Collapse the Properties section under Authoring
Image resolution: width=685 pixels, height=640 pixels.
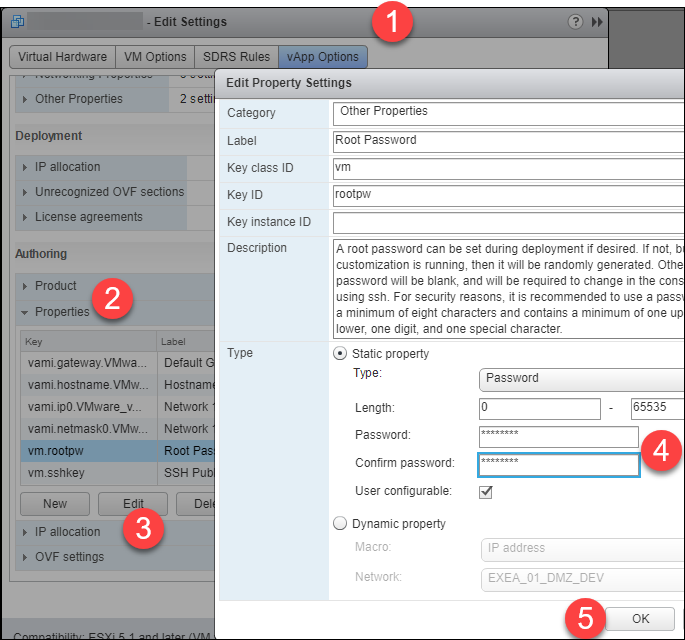point(25,312)
